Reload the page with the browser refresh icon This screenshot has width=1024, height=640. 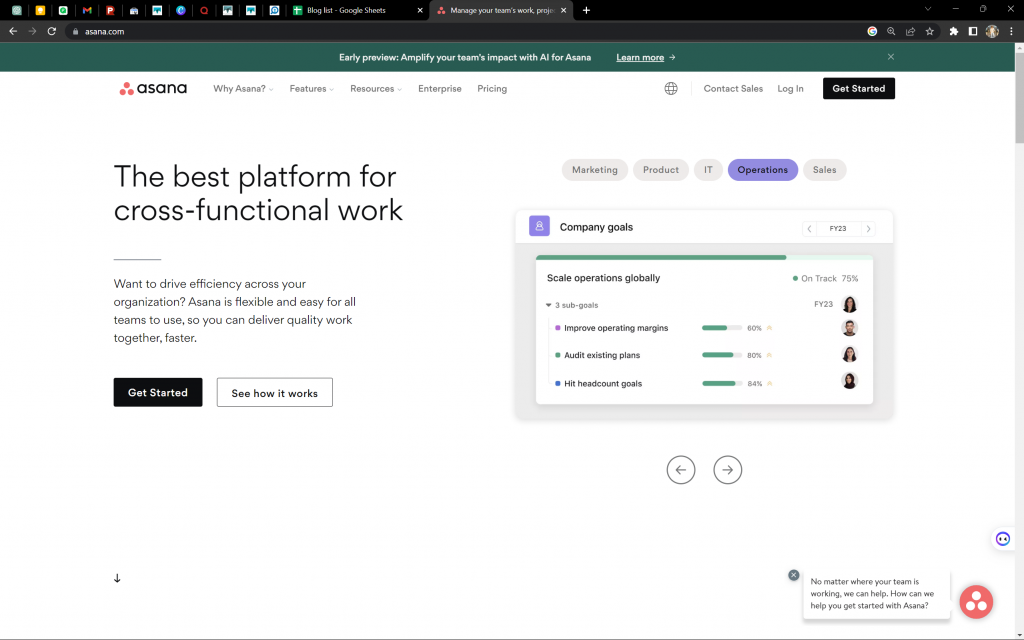coord(52,31)
